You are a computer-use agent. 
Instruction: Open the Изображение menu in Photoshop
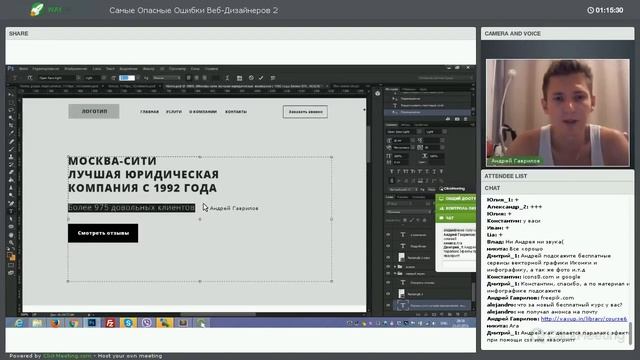(x=76, y=69)
